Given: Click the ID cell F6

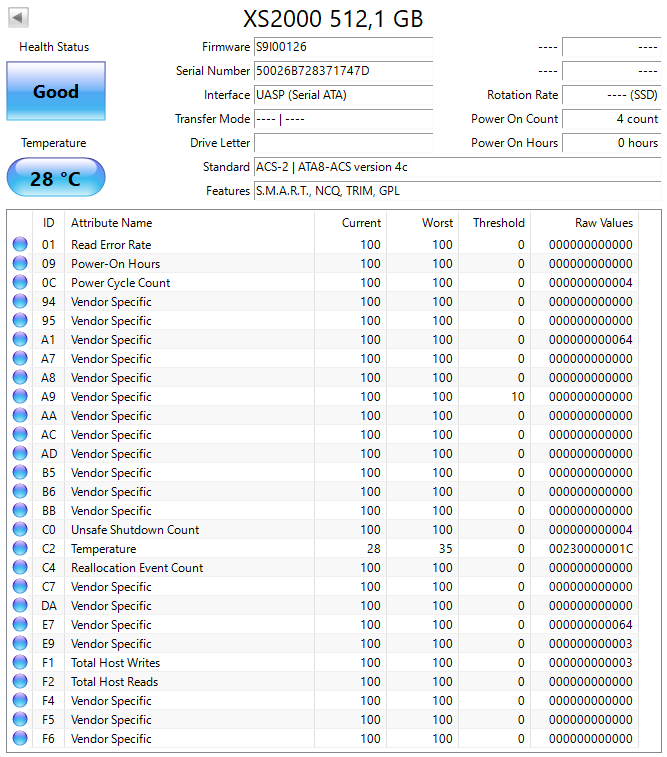Looking at the screenshot, I should tap(48, 739).
